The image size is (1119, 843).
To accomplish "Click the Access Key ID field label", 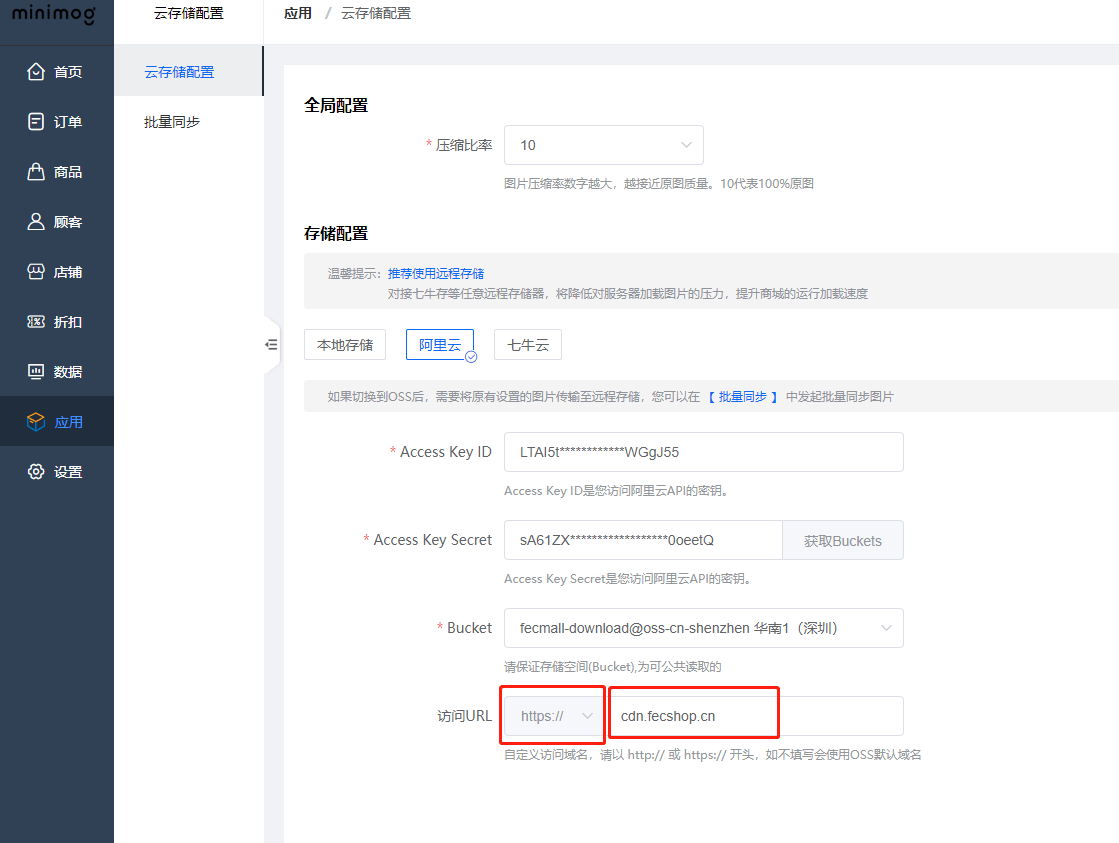I will 445,452.
